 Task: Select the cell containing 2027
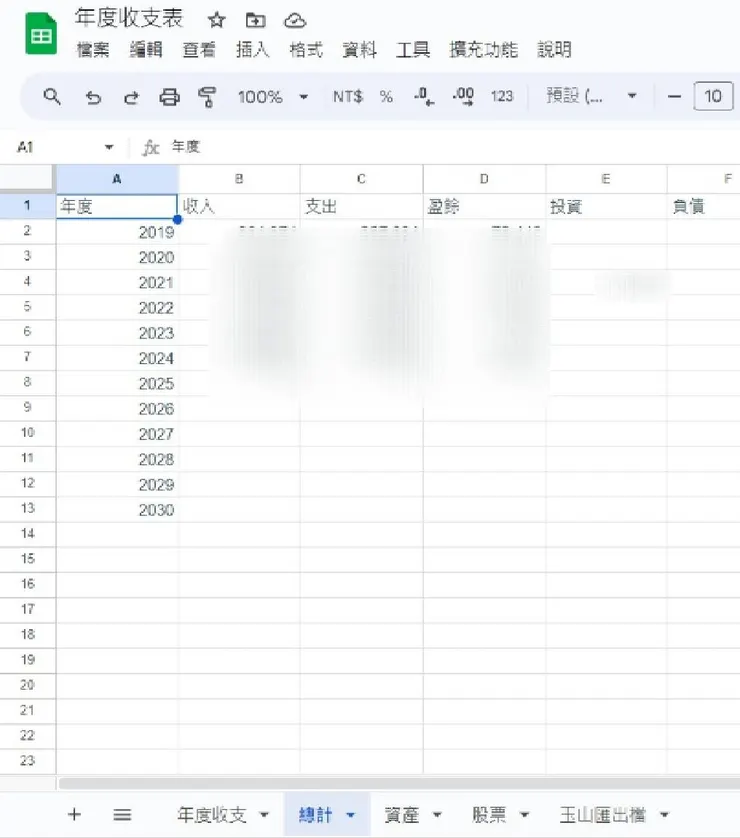117,434
